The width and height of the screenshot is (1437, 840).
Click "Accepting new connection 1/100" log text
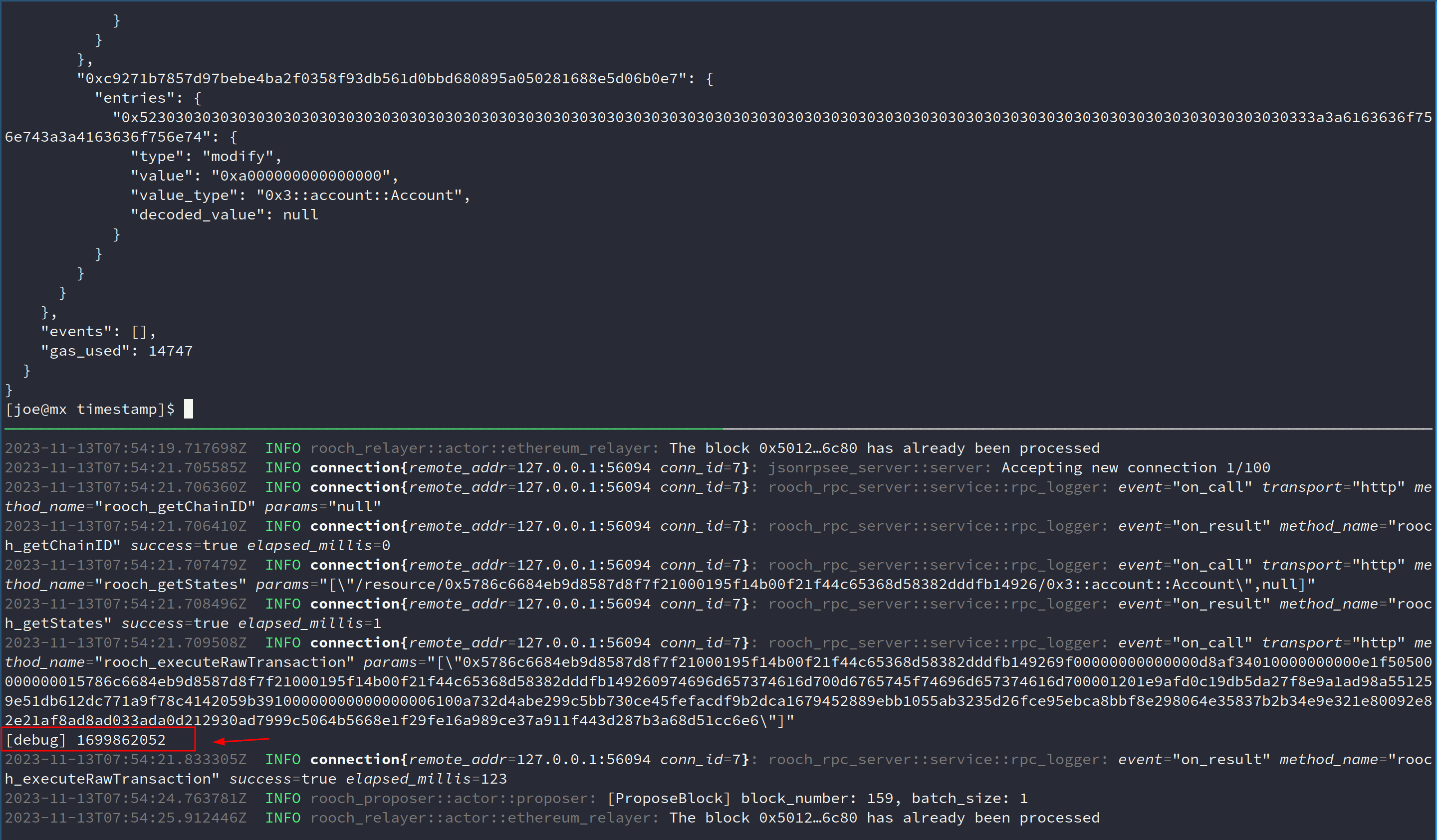coord(1135,468)
